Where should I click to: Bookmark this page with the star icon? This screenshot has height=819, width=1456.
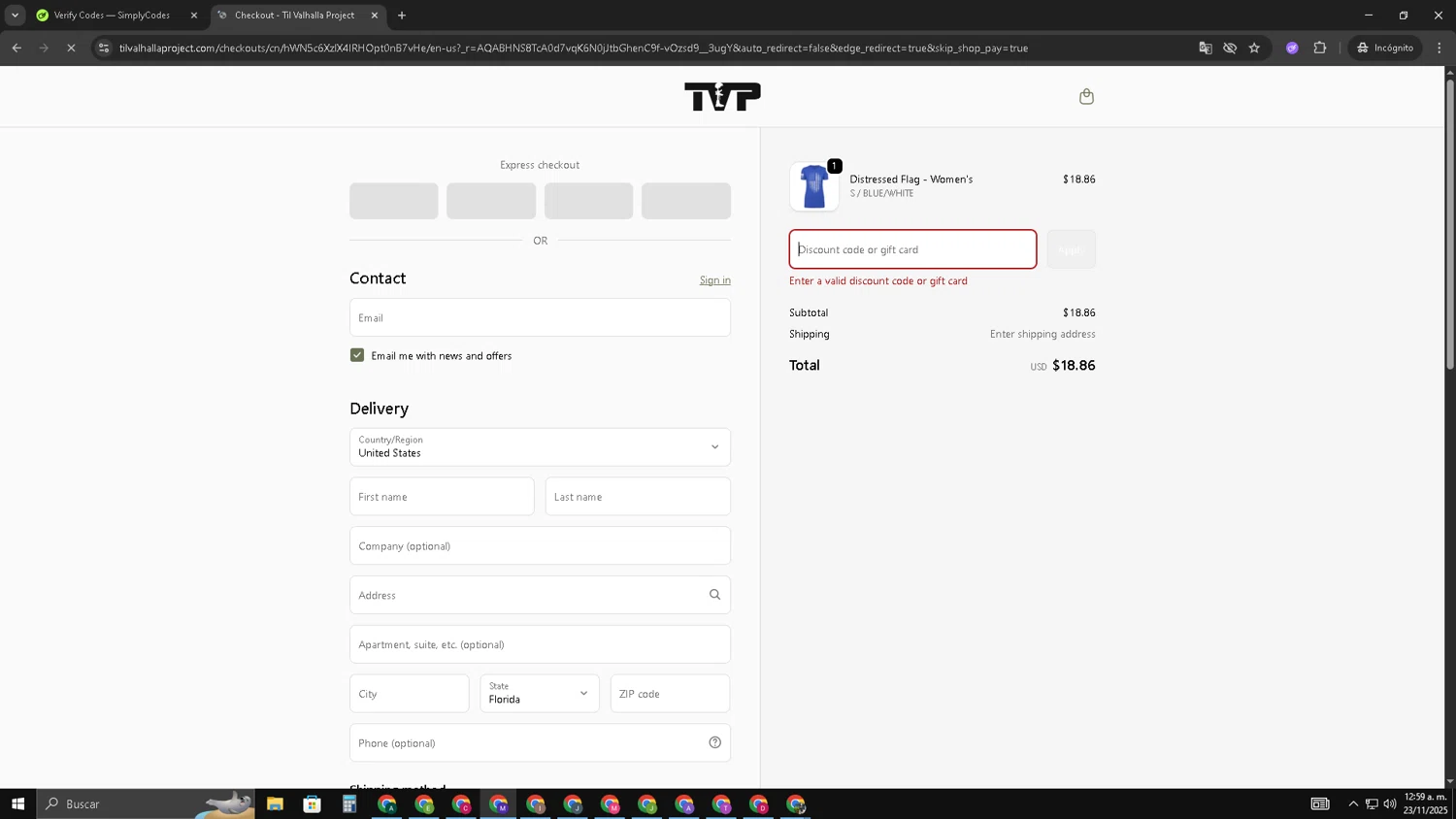click(x=1254, y=48)
